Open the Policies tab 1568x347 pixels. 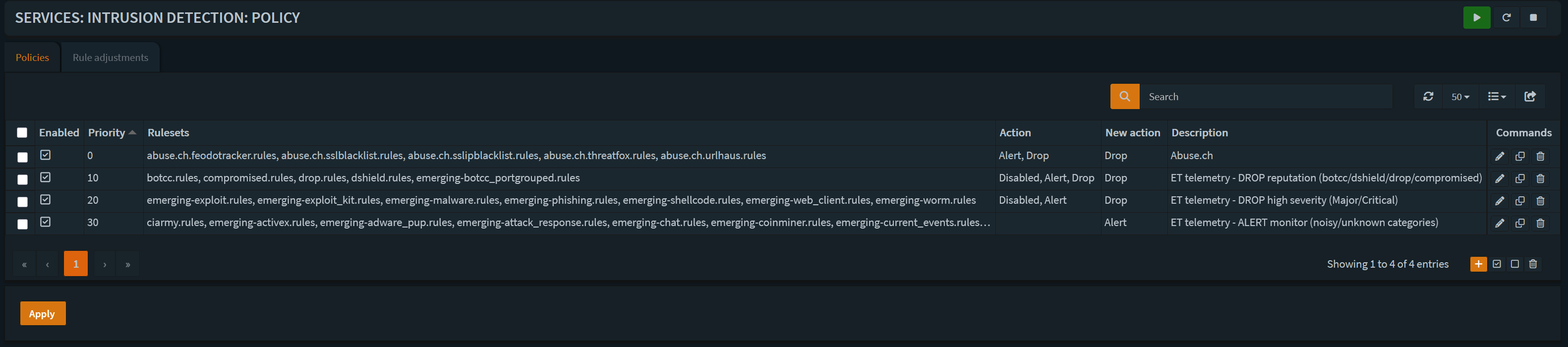click(32, 58)
